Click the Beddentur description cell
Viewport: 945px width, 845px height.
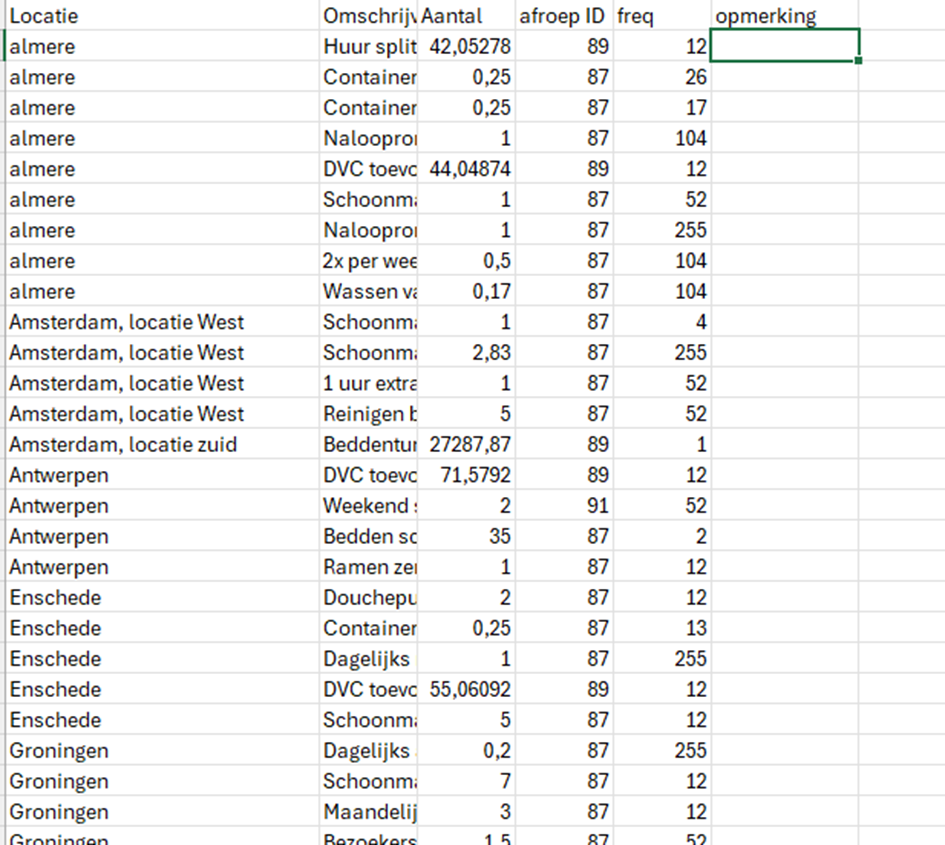point(368,444)
